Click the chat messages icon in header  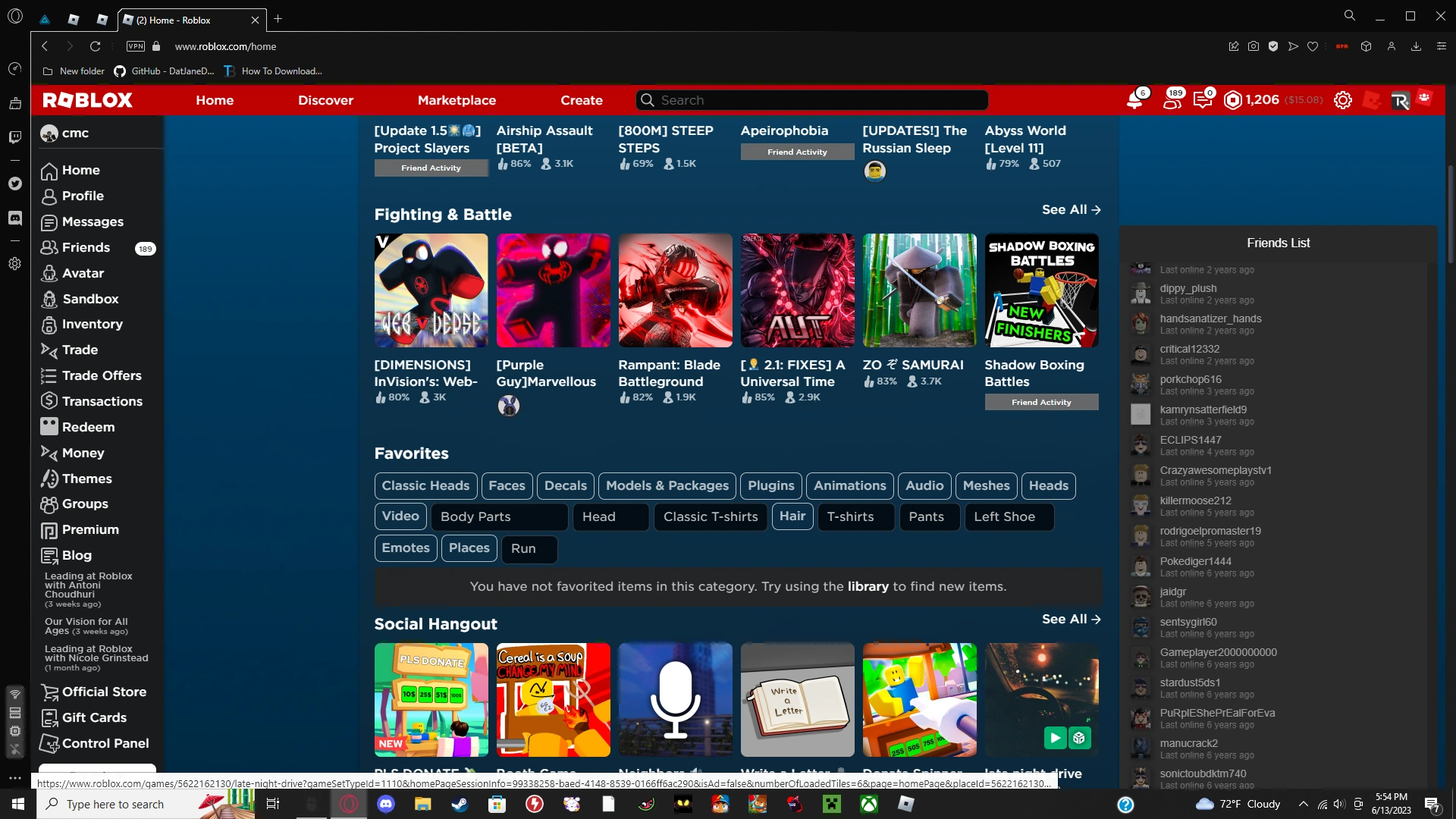pyautogui.click(x=1203, y=100)
